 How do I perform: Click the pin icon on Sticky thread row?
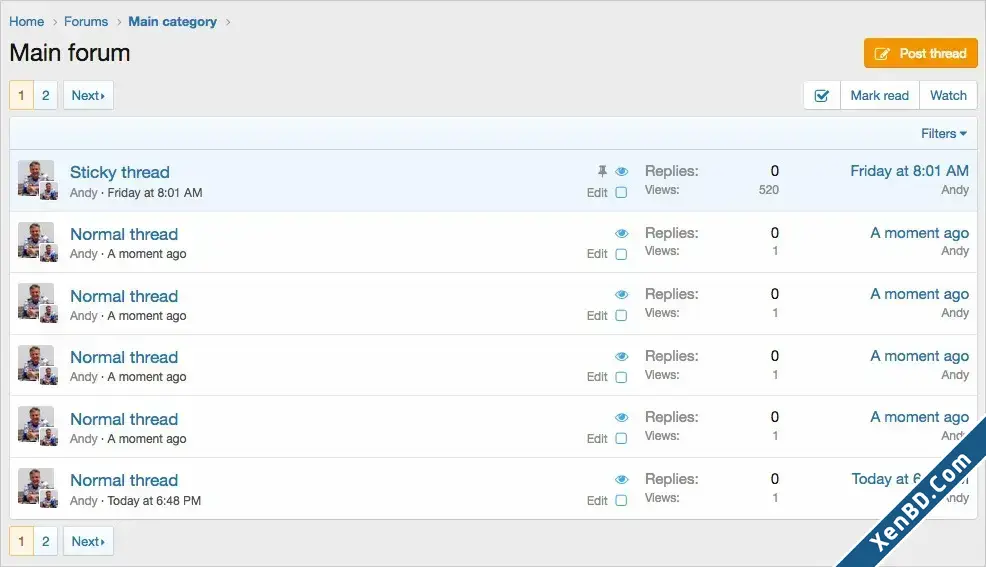(602, 171)
